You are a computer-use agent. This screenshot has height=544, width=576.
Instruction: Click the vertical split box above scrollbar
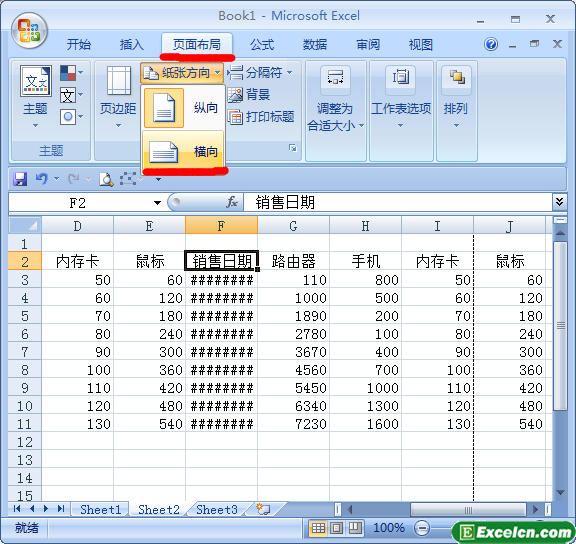tap(560, 220)
